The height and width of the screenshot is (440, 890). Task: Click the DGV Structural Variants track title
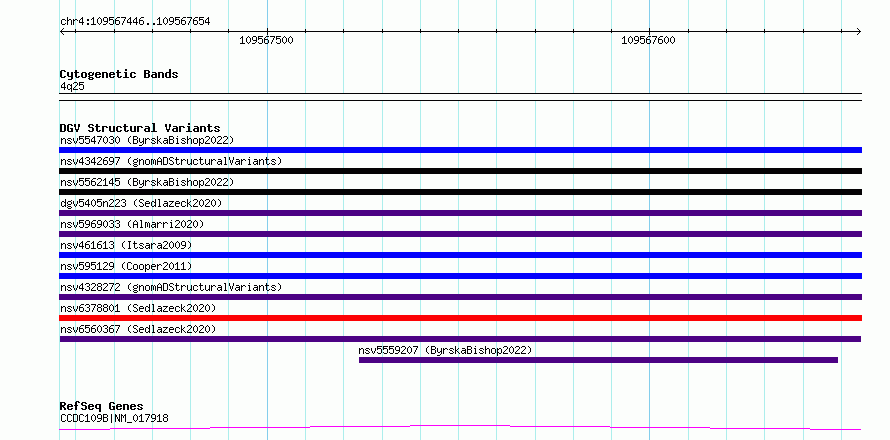[x=140, y=128]
